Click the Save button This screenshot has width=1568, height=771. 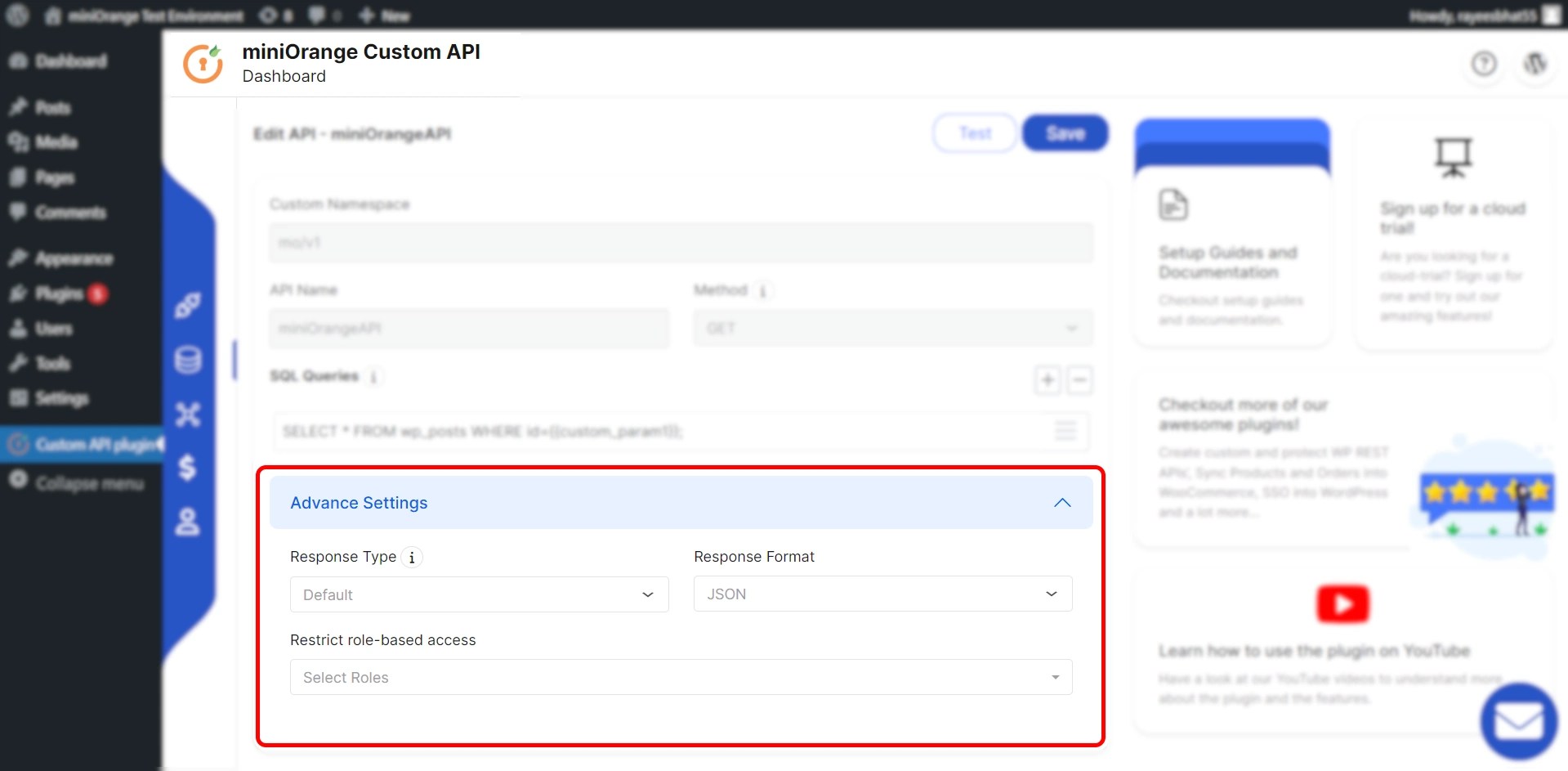click(1065, 133)
